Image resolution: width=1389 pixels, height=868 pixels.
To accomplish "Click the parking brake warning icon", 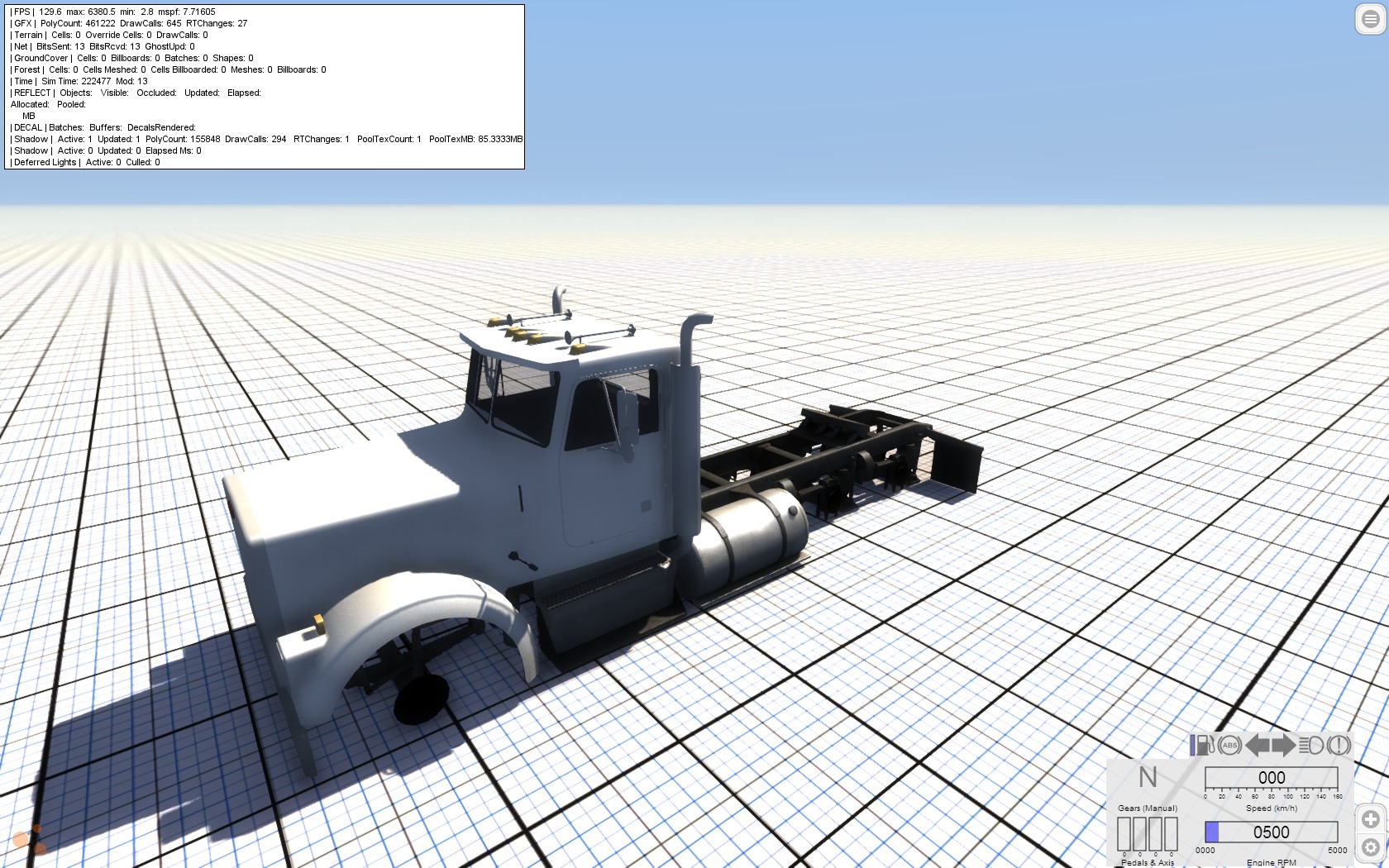I will pos(1339,745).
